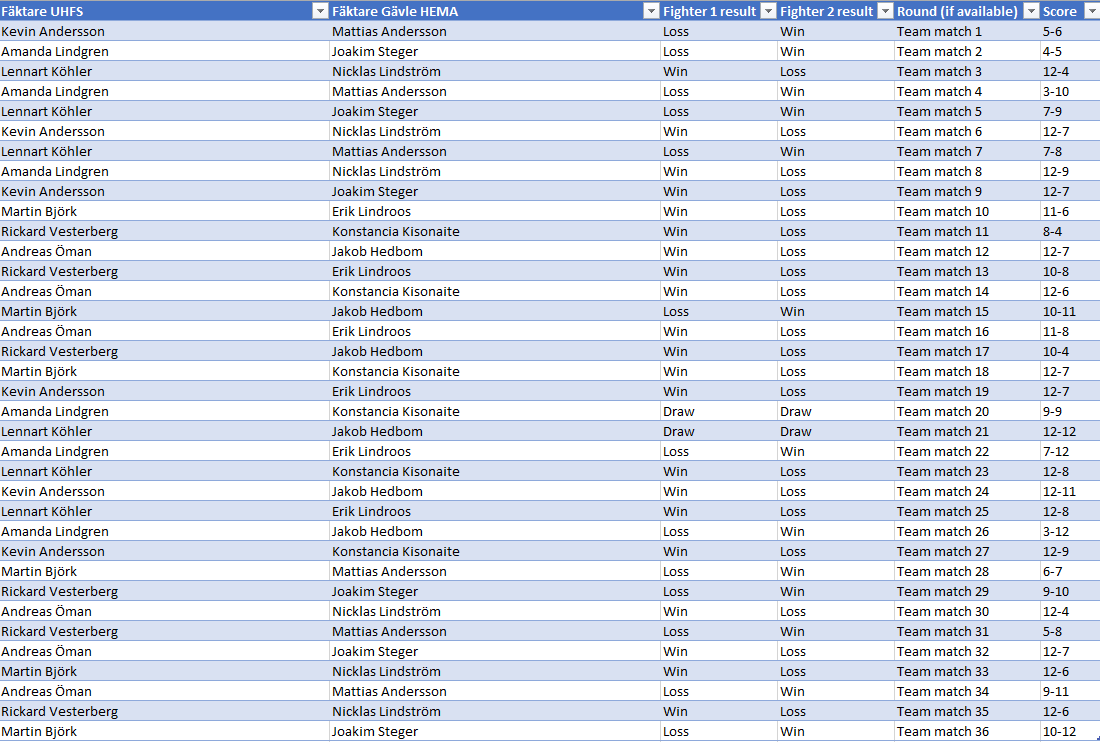Viewport: 1100px width, 742px height.
Task: Click the Fighter 2 Draw cell in Team match 21 row
Action: [x=836, y=431]
